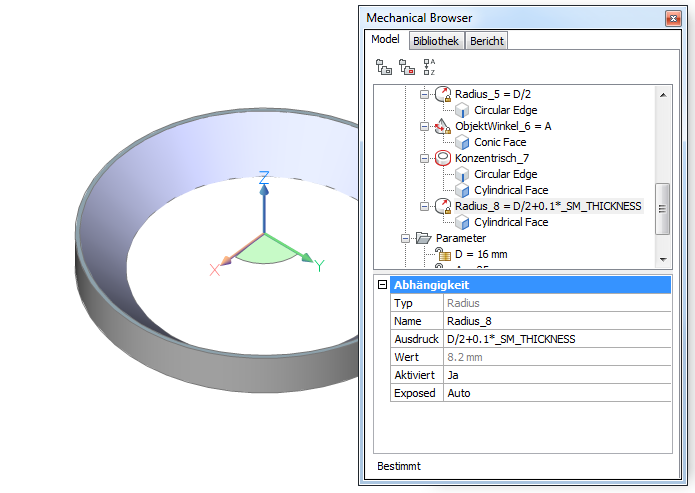The height and width of the screenshot is (493, 695).
Task: Select Radius_8 = D/2+0.1*_SM_THICKNESS item
Action: tap(547, 206)
